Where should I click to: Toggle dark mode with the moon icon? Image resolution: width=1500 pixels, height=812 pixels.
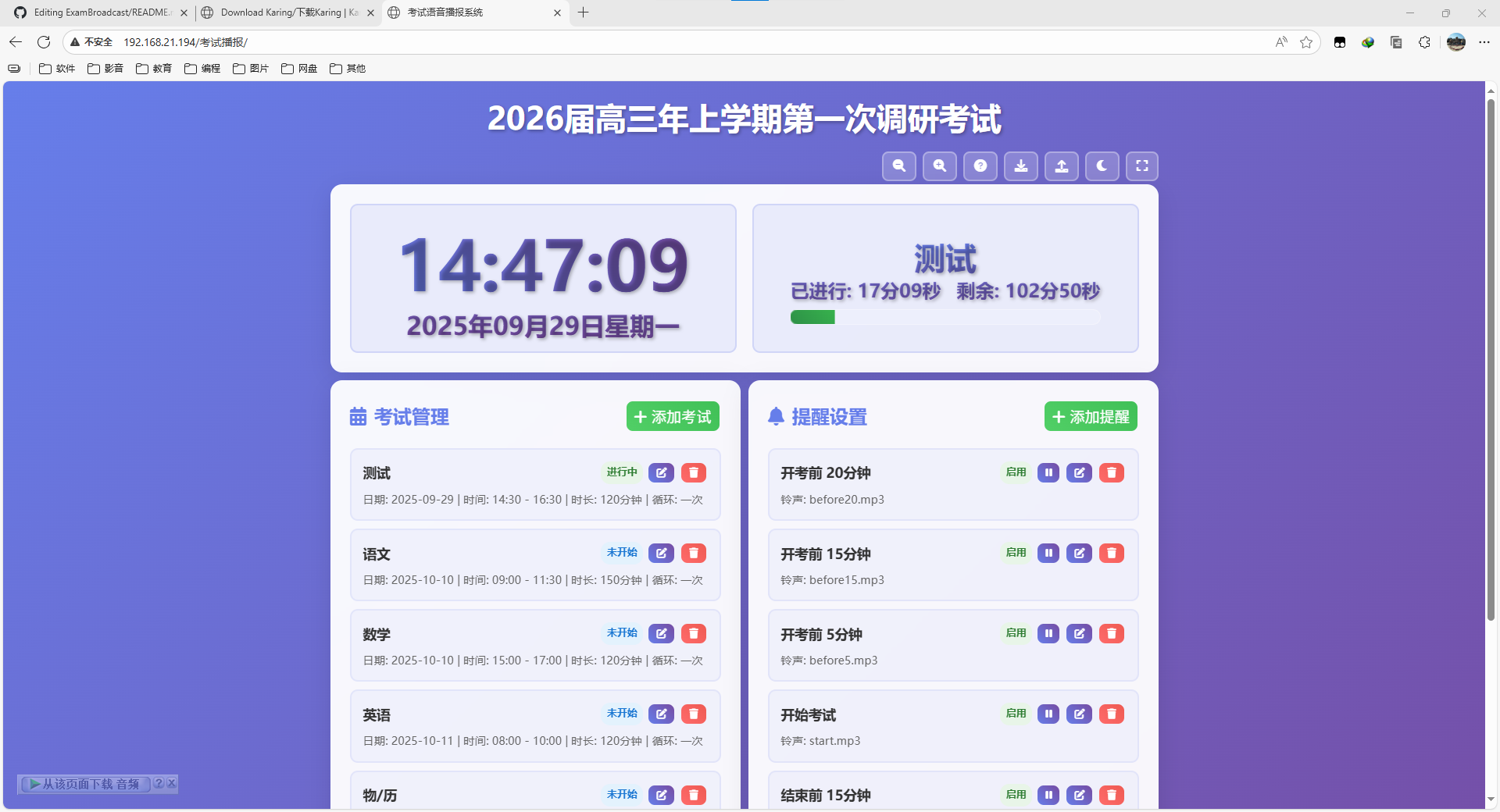(1102, 166)
